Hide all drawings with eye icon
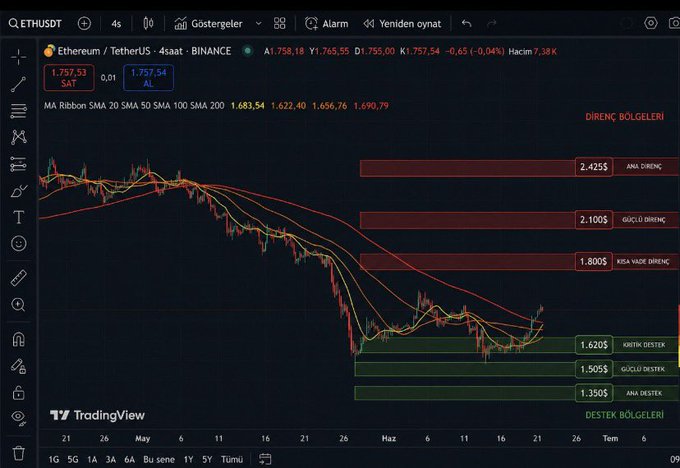 [x=19, y=418]
